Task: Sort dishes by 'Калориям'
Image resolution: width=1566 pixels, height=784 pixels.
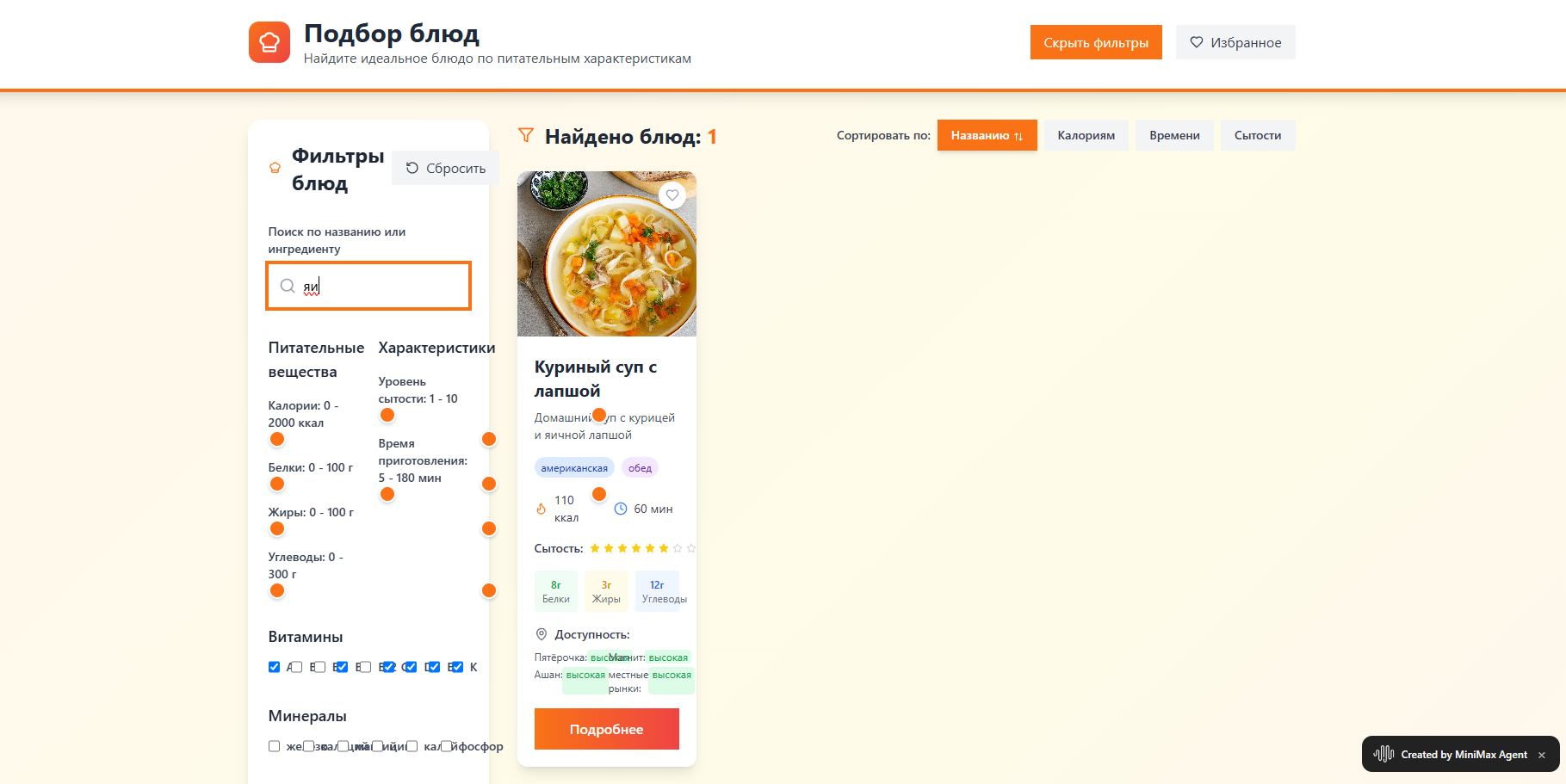Action: pos(1086,135)
